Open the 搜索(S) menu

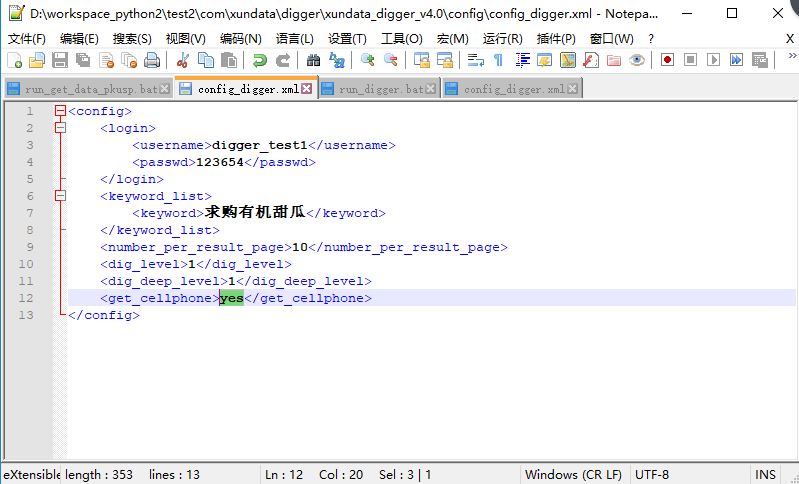(132, 39)
